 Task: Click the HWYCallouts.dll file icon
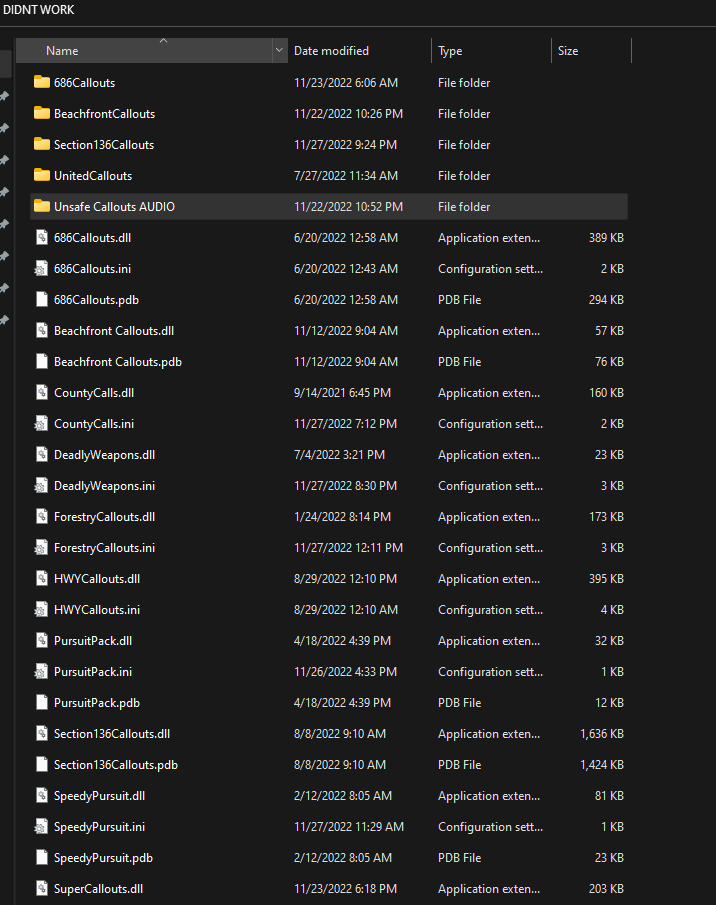(x=42, y=579)
